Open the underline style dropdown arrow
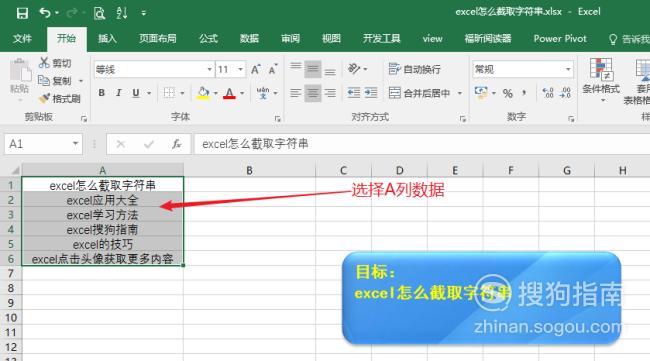The width and height of the screenshot is (650, 361). [x=149, y=93]
